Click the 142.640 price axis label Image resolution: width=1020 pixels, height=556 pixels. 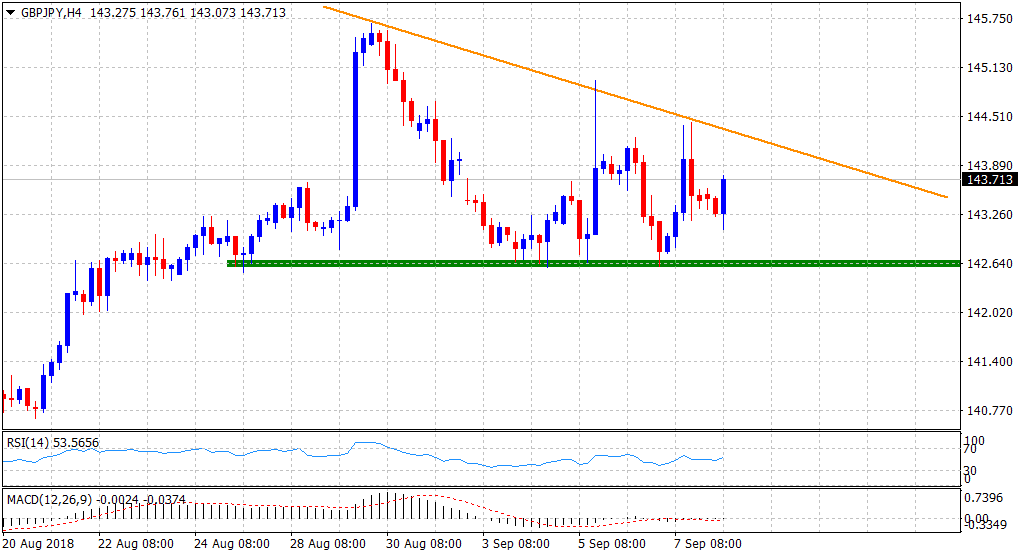coord(987,264)
